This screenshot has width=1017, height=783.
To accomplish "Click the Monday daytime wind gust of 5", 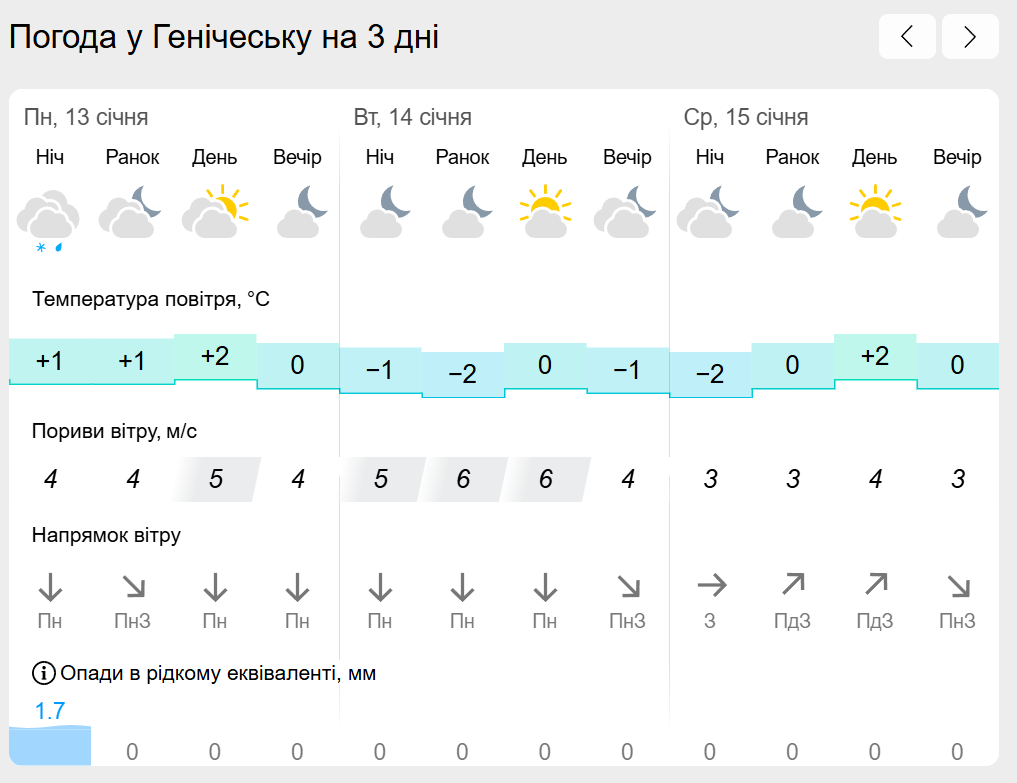I will click(x=216, y=479).
